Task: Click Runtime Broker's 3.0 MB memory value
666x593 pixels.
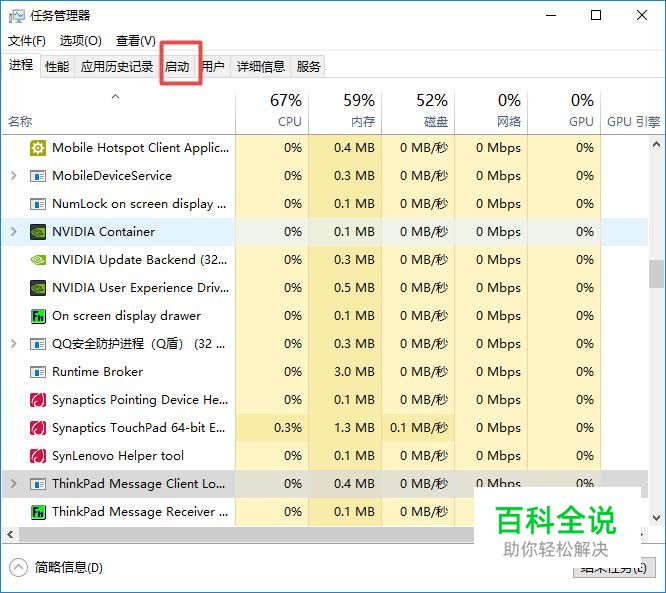Action: point(354,372)
